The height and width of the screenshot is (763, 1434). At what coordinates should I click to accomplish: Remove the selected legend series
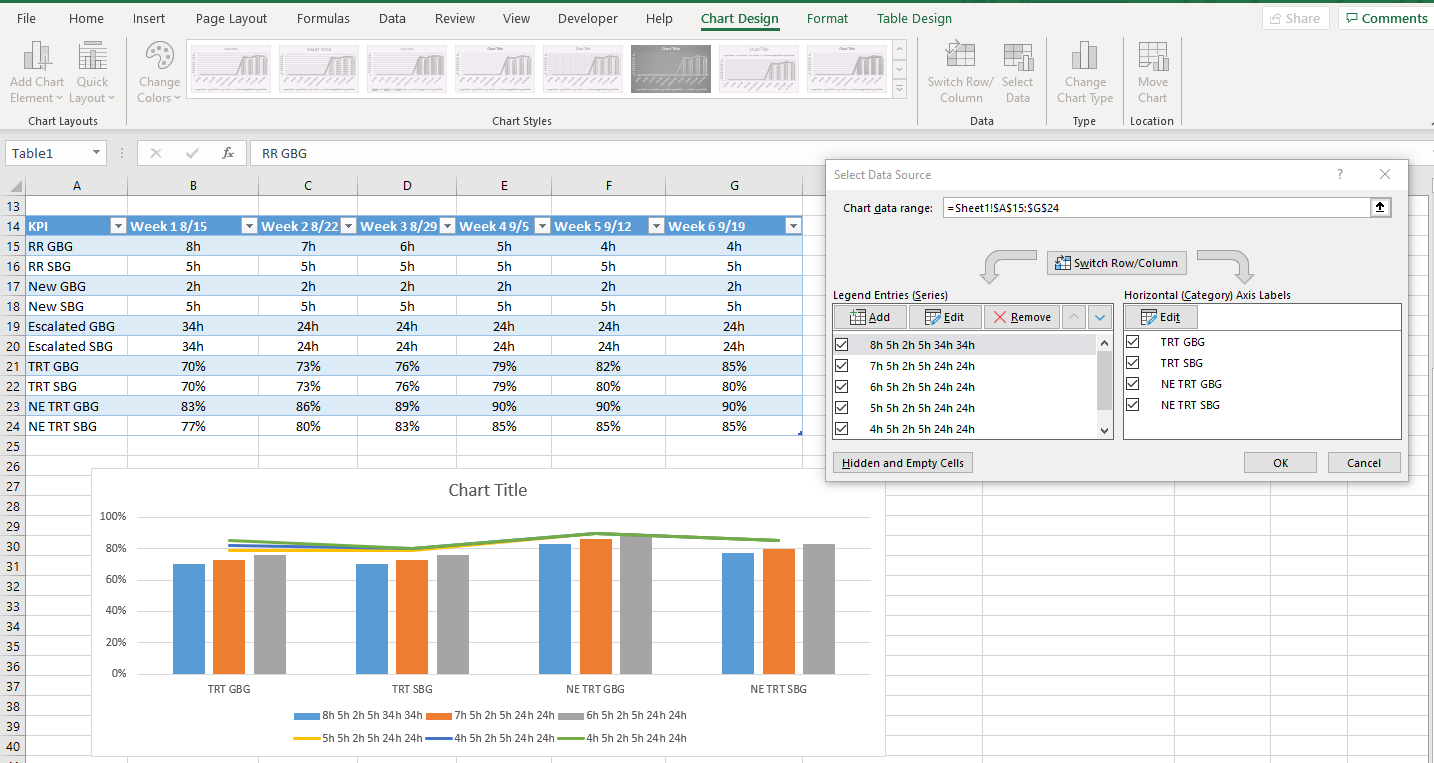[x=1021, y=316]
